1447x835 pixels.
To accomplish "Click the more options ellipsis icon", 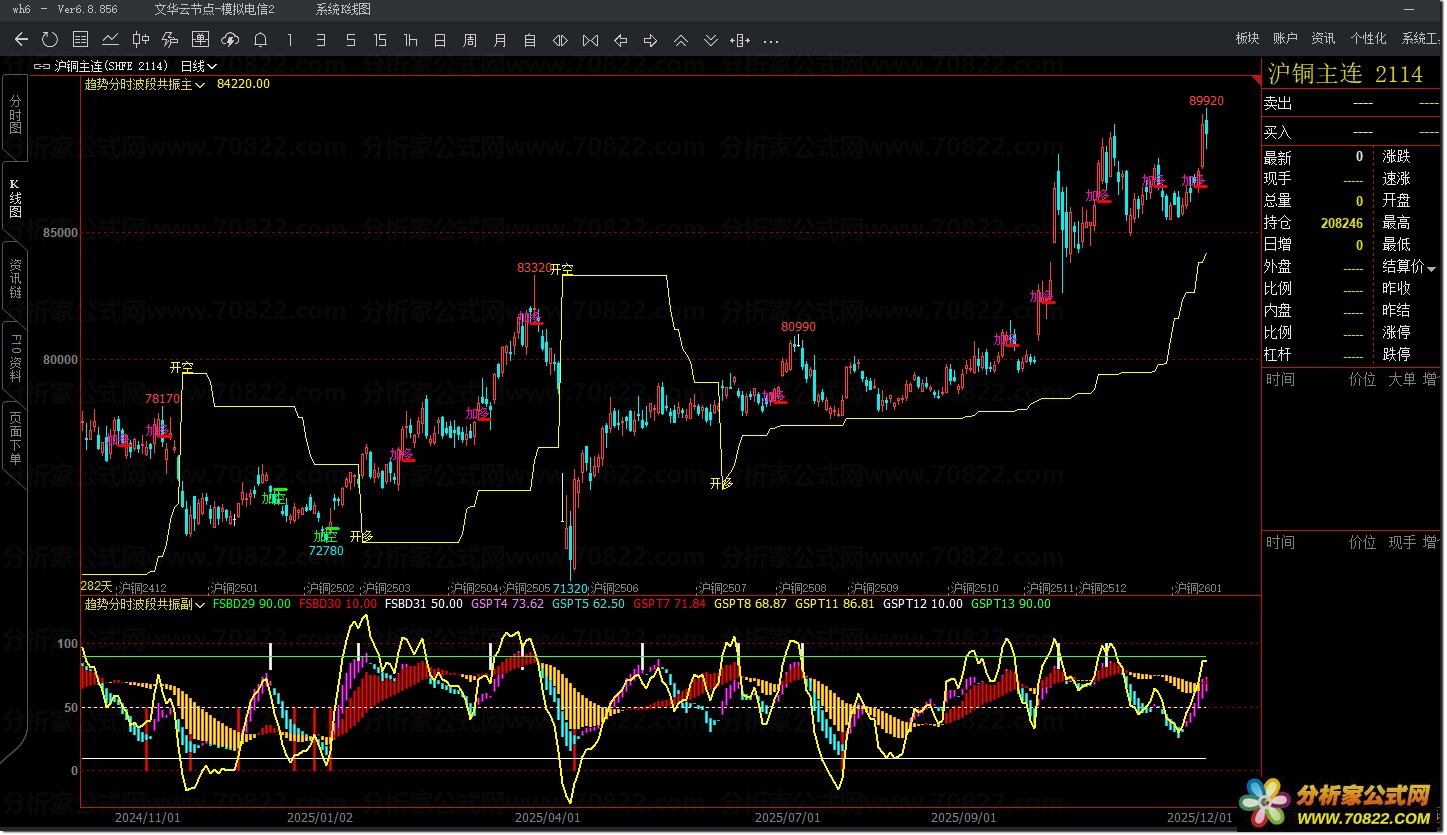I will point(771,40).
